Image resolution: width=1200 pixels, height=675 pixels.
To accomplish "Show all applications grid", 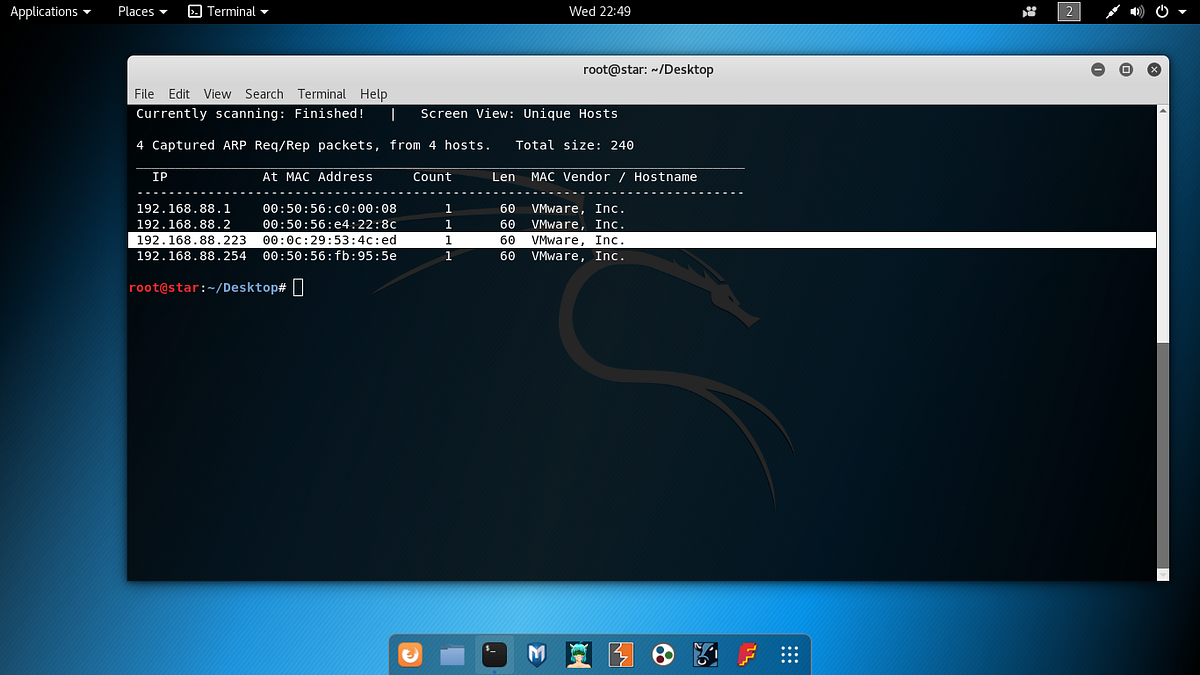I will click(x=789, y=655).
